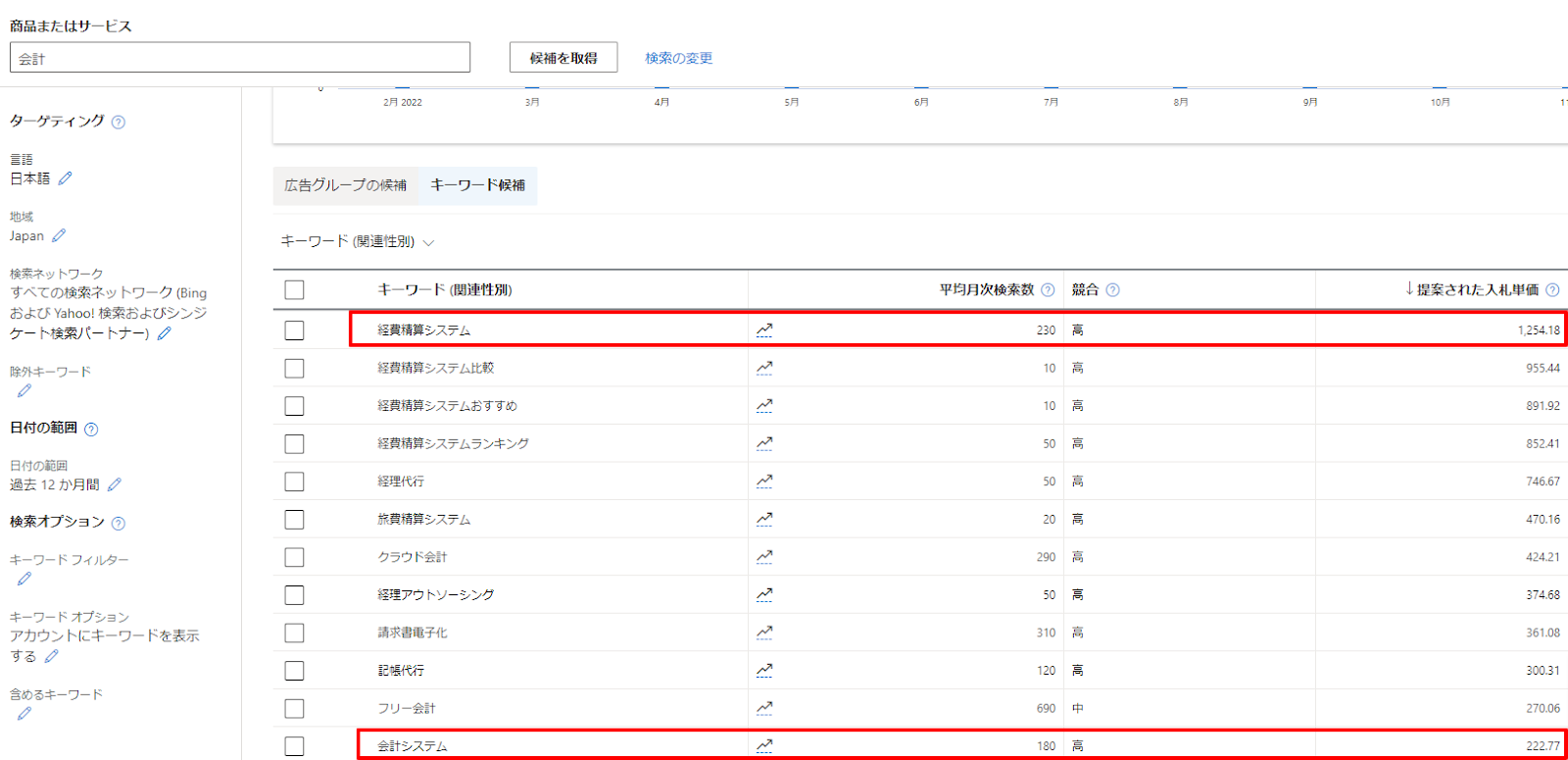Click pencil icon to edit 日本語 language
This screenshot has width=1568, height=760.
tap(66, 178)
